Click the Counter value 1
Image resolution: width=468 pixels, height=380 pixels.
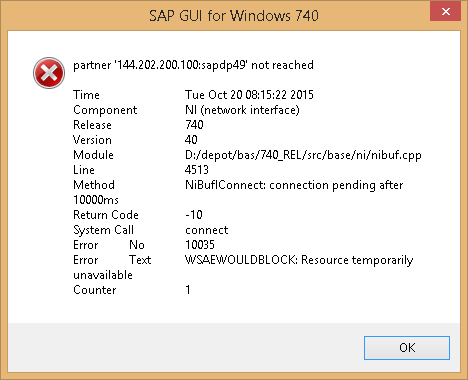188,290
